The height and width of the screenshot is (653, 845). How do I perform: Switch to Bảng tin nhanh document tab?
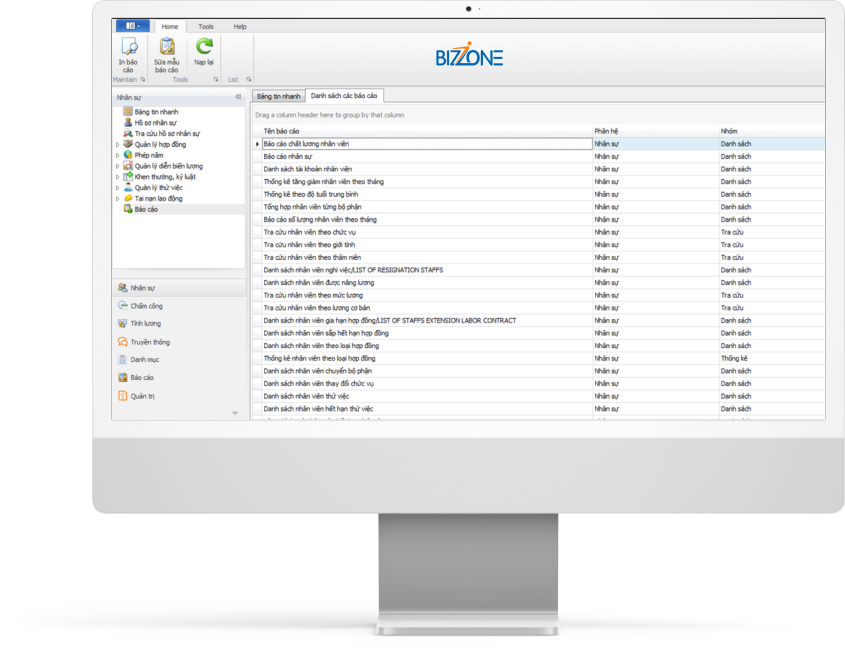(x=279, y=96)
